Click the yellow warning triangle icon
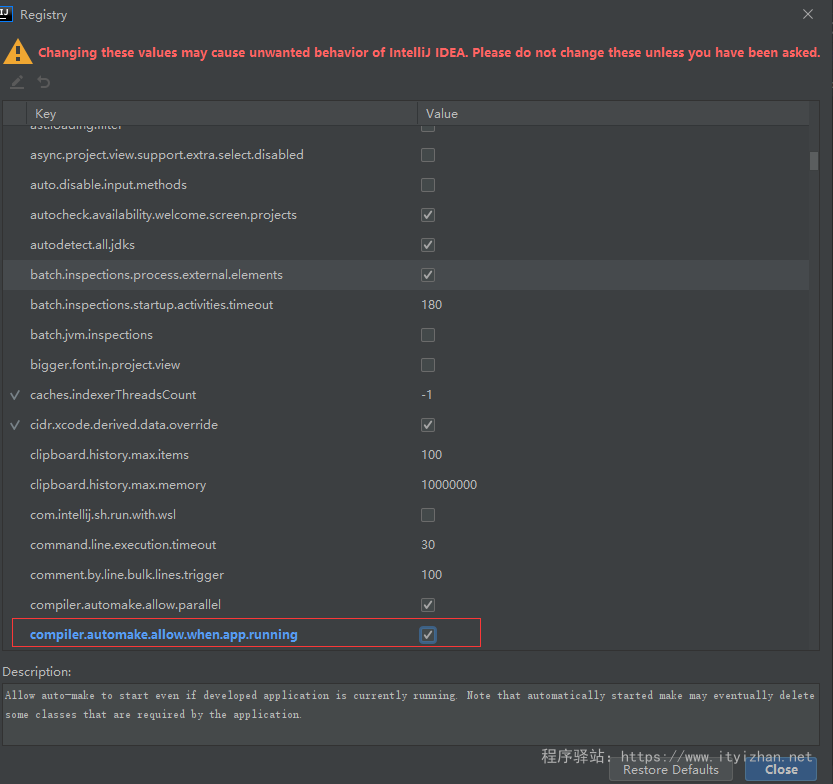The height and width of the screenshot is (784, 833). click(x=18, y=52)
